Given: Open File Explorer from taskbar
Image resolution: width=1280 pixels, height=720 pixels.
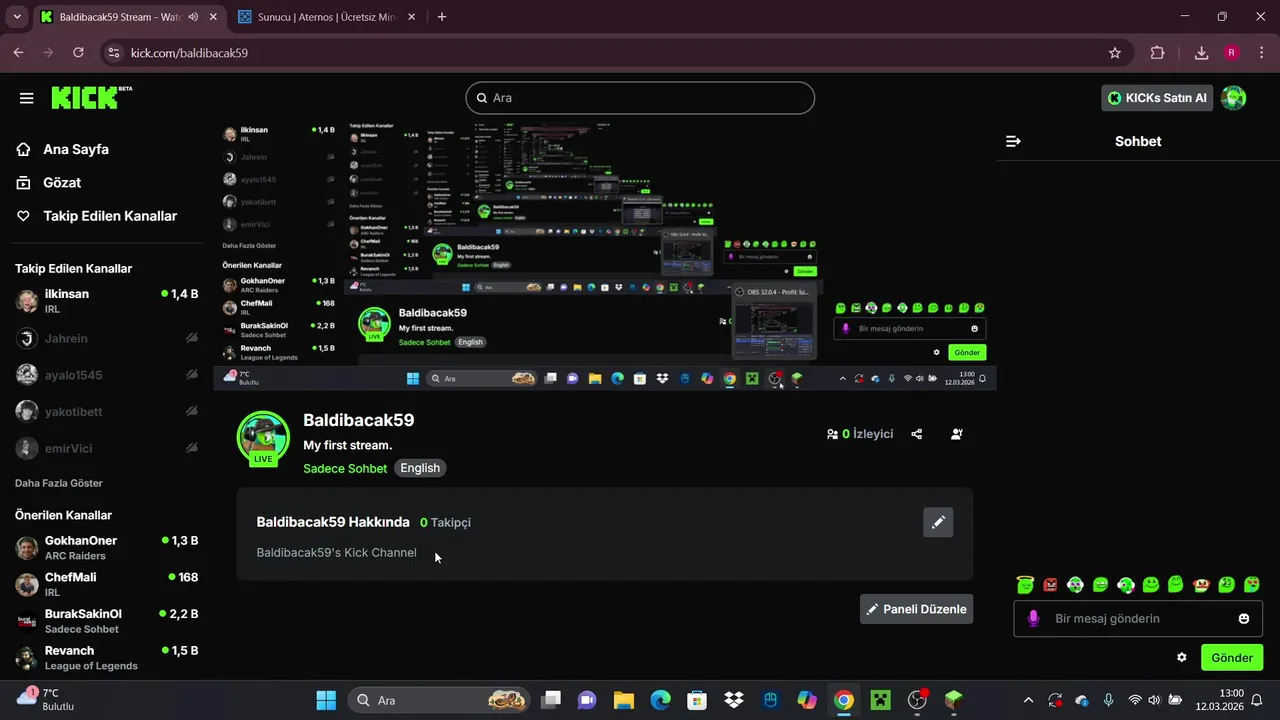Looking at the screenshot, I should coord(623,700).
